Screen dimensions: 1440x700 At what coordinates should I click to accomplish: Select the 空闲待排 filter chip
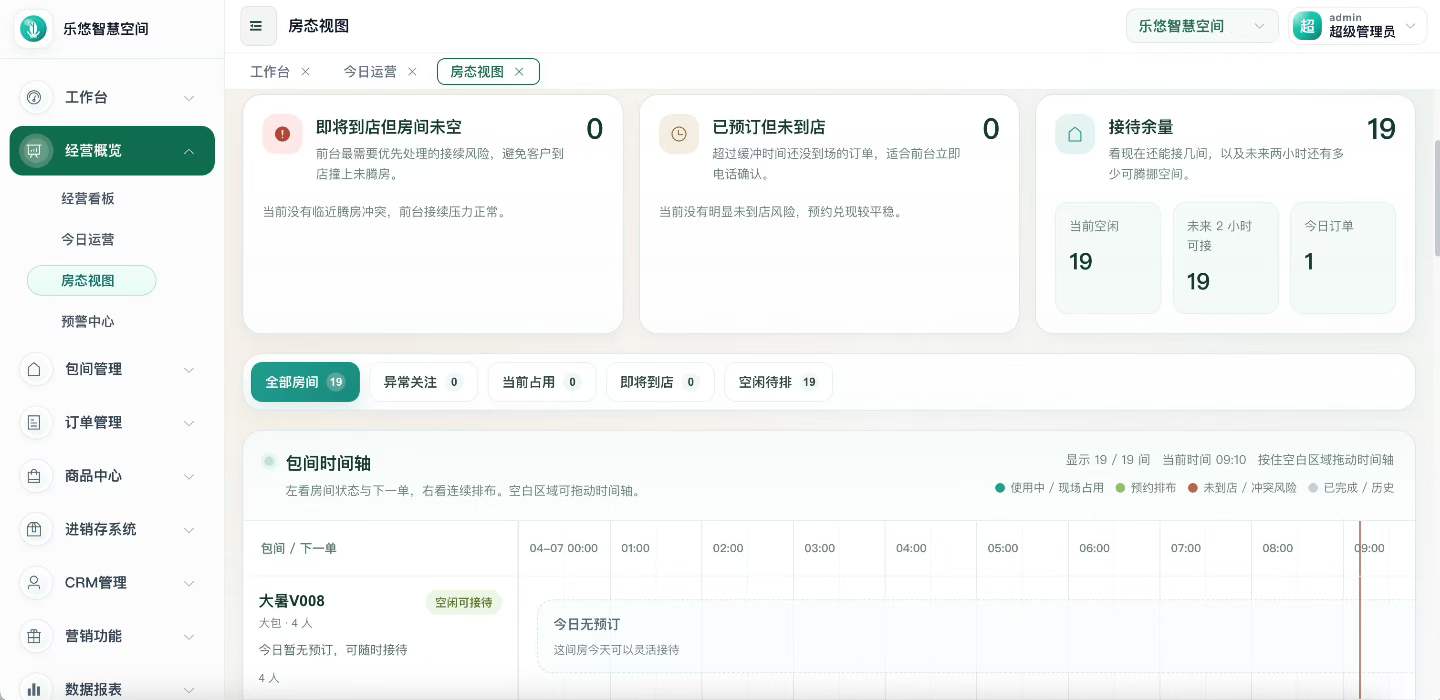pos(778,382)
